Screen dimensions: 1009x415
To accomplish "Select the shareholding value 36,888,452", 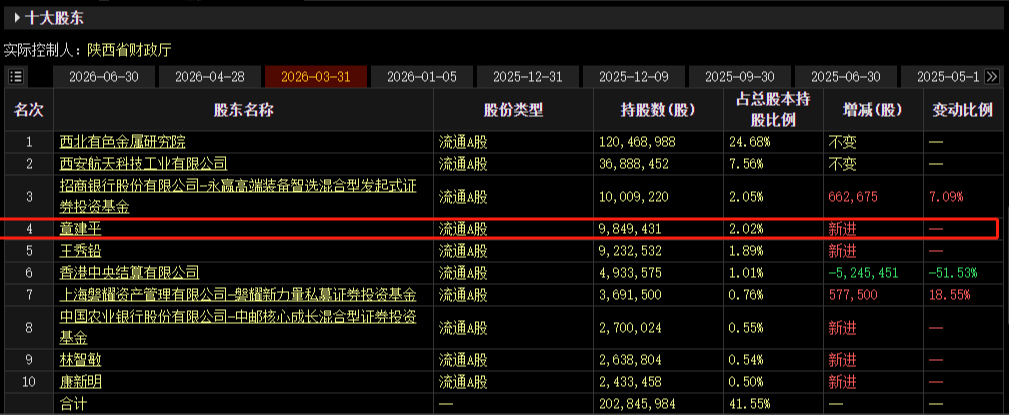I will [634, 163].
